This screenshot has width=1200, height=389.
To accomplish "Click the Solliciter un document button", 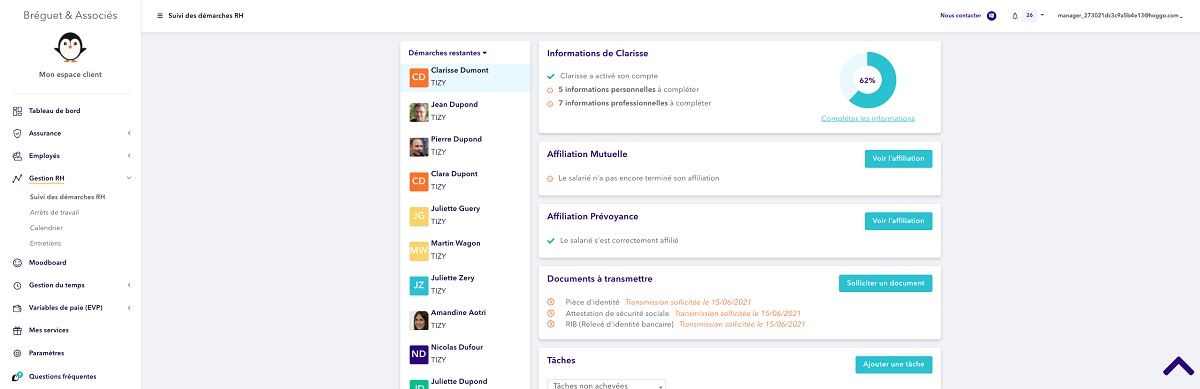I will tap(885, 283).
